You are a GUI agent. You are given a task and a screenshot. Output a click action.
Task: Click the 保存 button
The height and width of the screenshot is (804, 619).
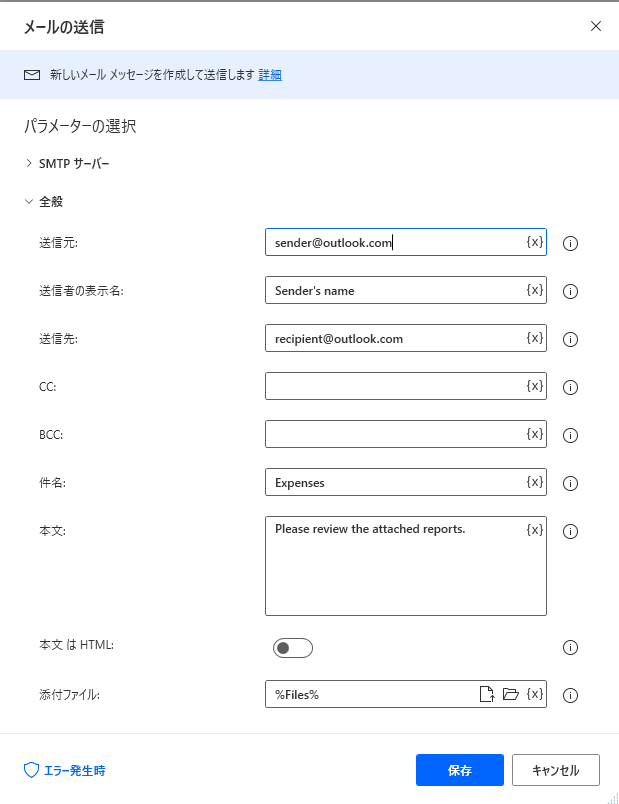pyautogui.click(x=460, y=770)
